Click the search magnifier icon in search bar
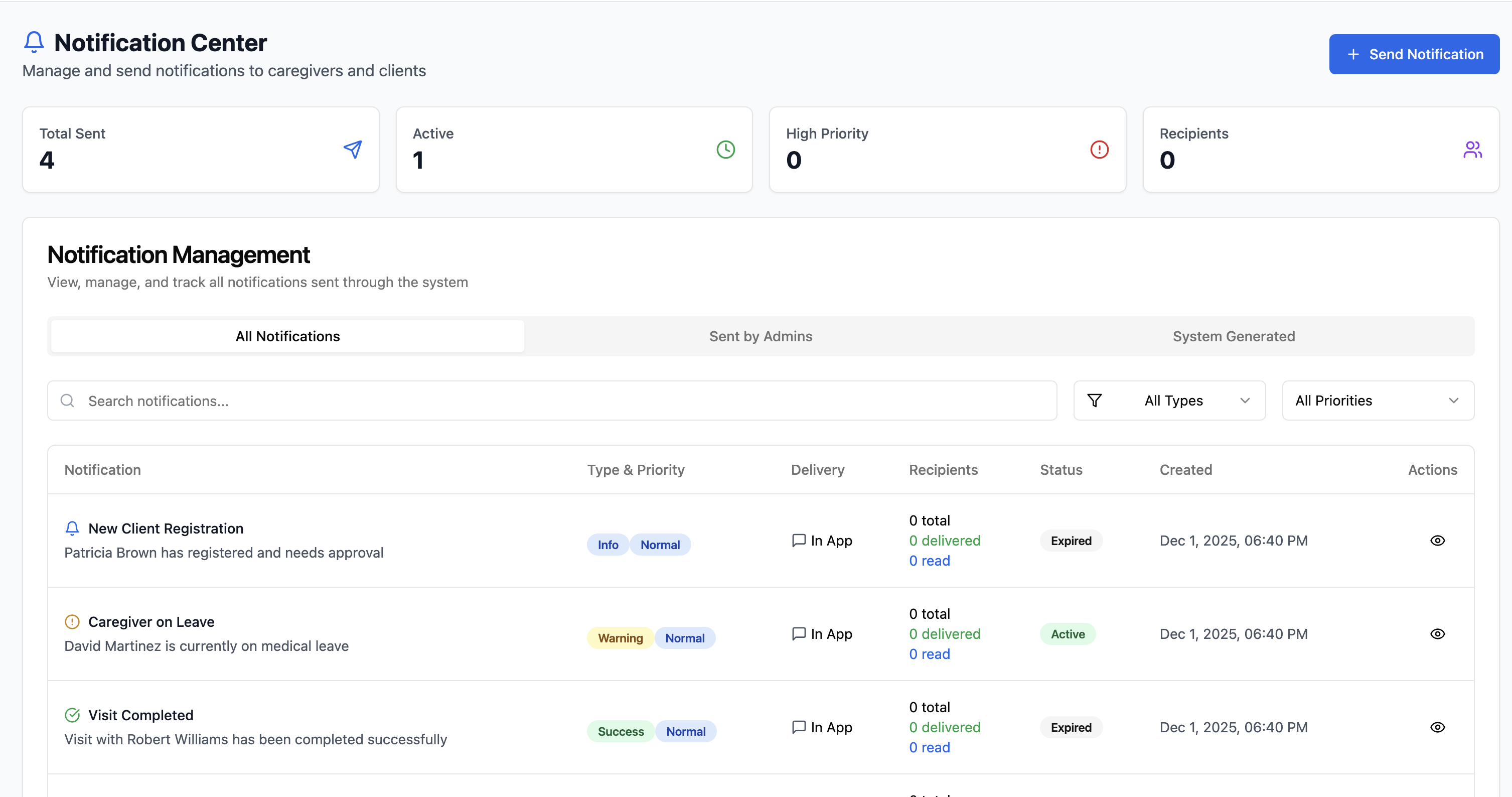 tap(67, 401)
